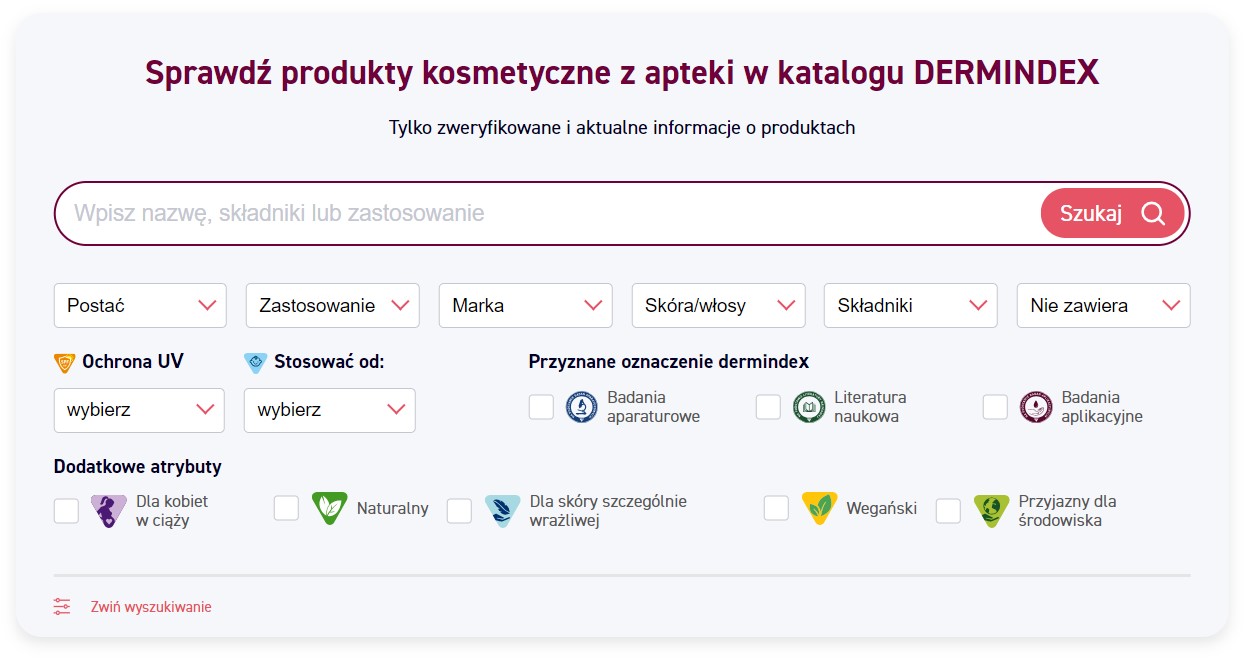Tick the Dla kobiet w ciąży checkbox
The image size is (1252, 666).
pyautogui.click(x=66, y=511)
